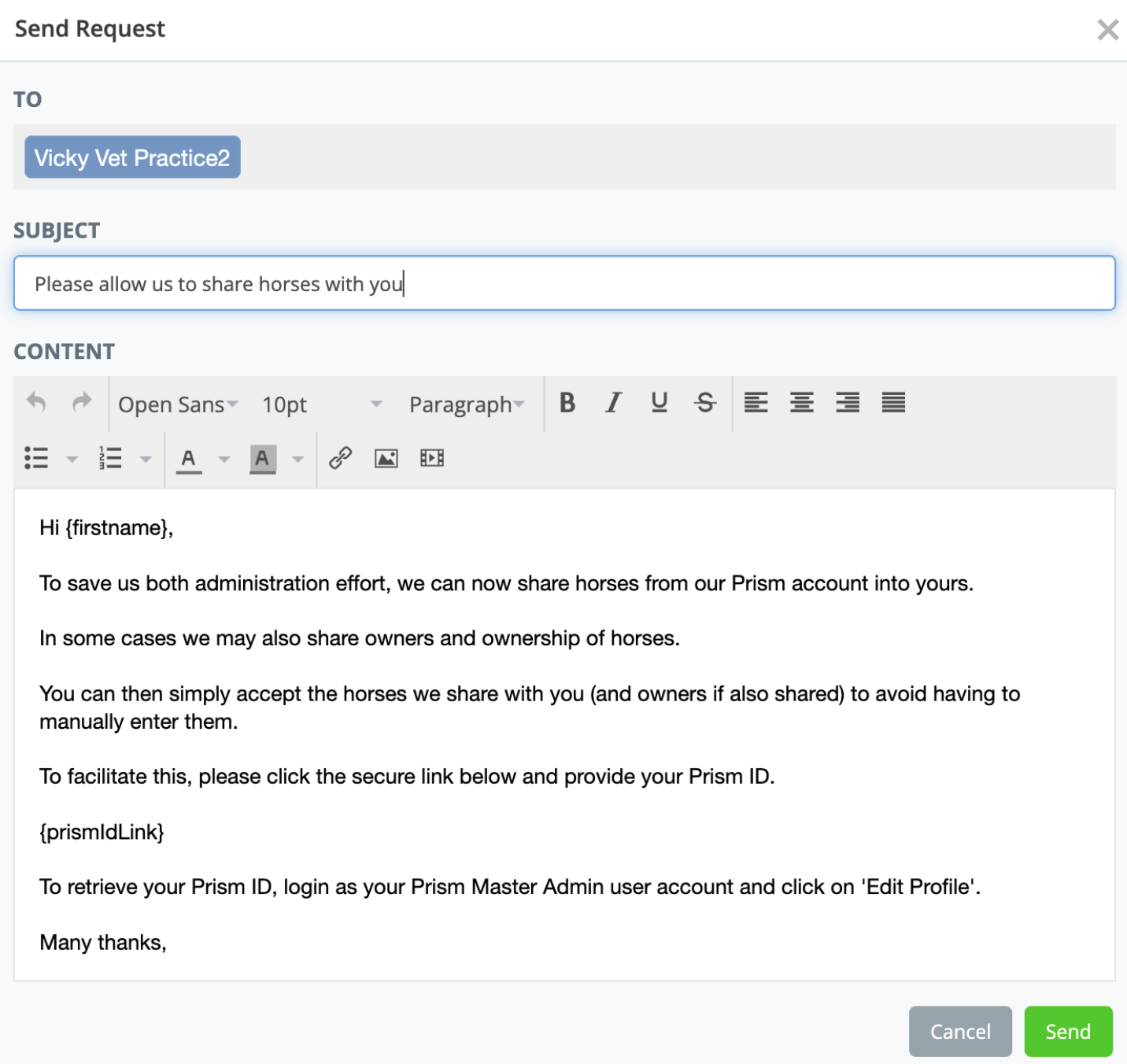Apply Underline formatting

pos(660,403)
